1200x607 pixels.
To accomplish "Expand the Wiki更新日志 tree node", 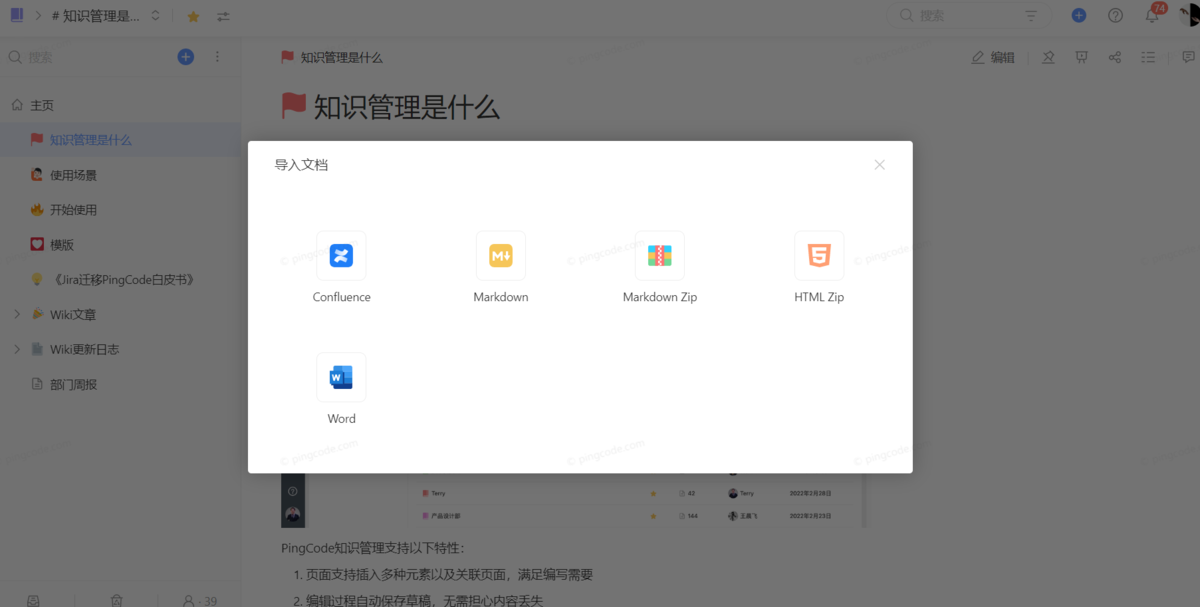I will click(17, 350).
